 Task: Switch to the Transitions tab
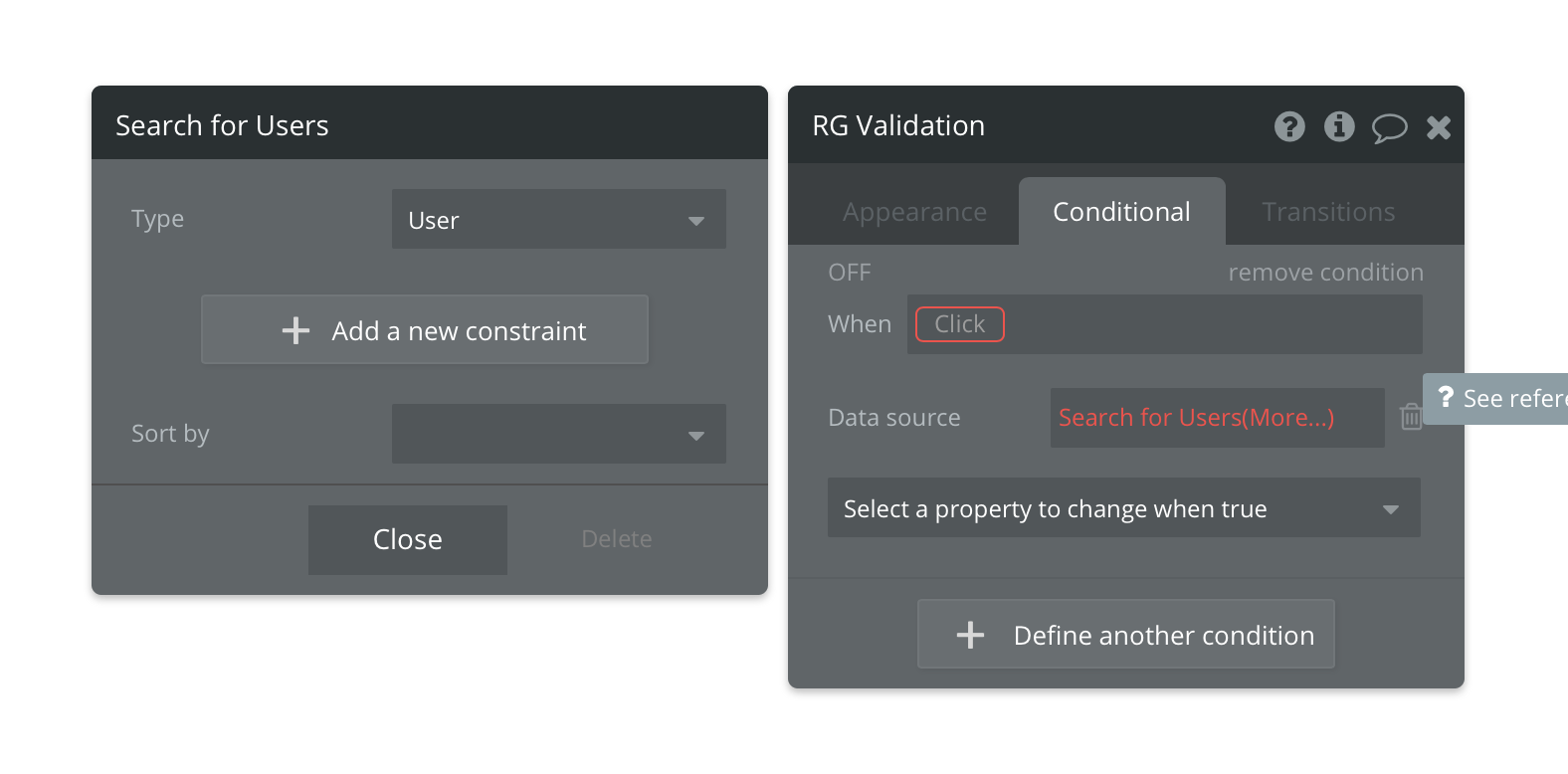[x=1327, y=212]
